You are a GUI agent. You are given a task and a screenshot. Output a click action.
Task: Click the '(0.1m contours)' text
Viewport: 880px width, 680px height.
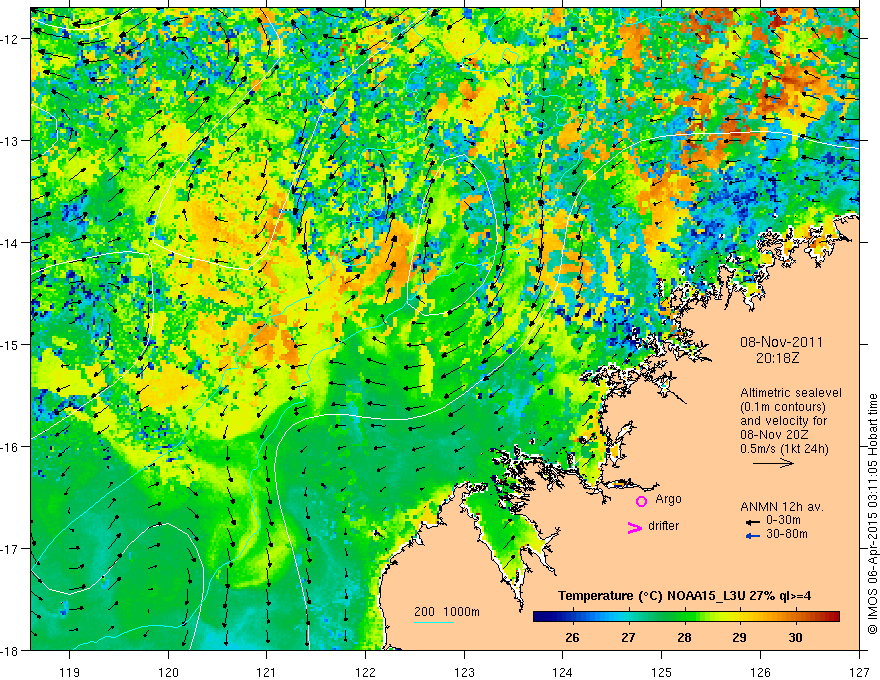pyautogui.click(x=783, y=407)
